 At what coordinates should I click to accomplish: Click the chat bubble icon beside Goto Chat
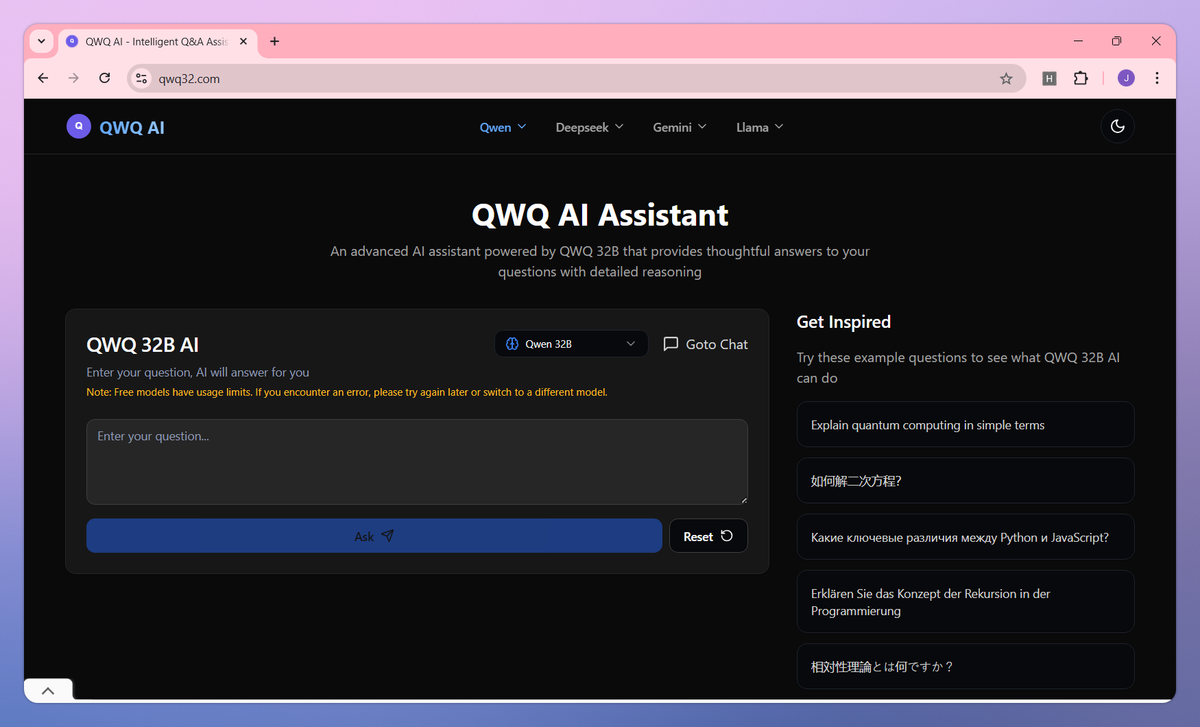671,344
